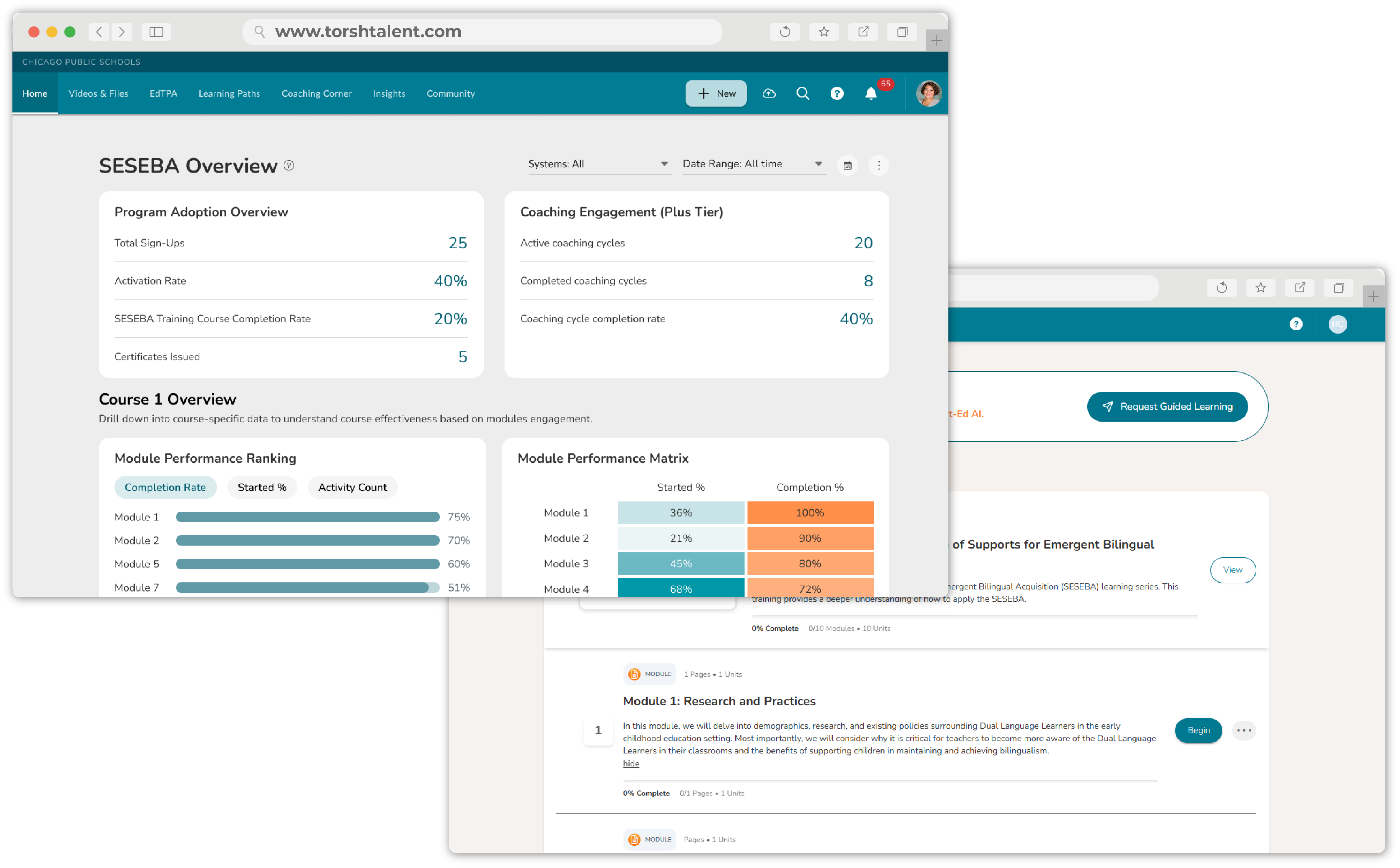
Task: Select the Completion Rate ranking toggle
Action: point(165,487)
